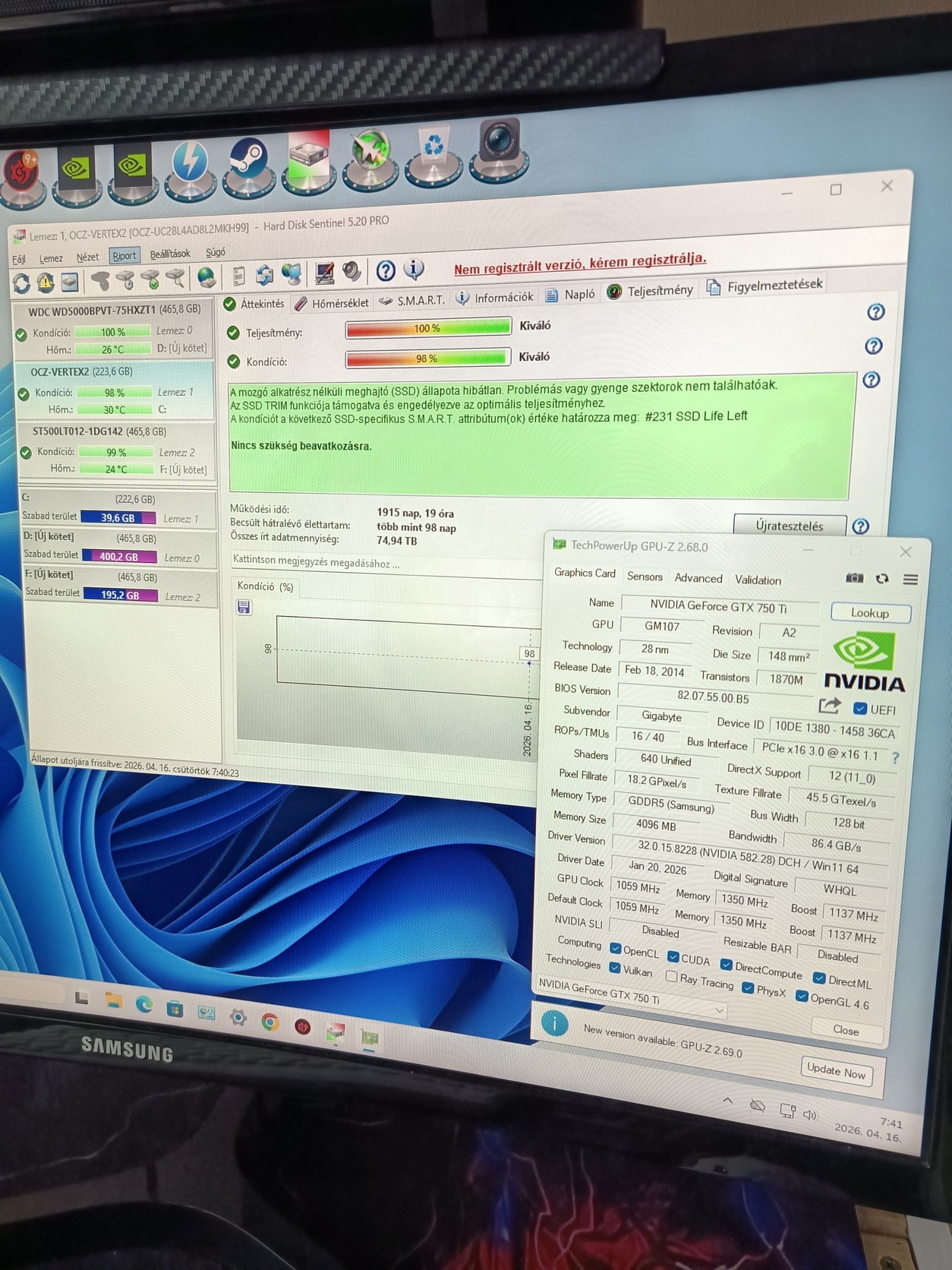
Task: Click the info speech bubble toolbar icon
Action: 414,269
